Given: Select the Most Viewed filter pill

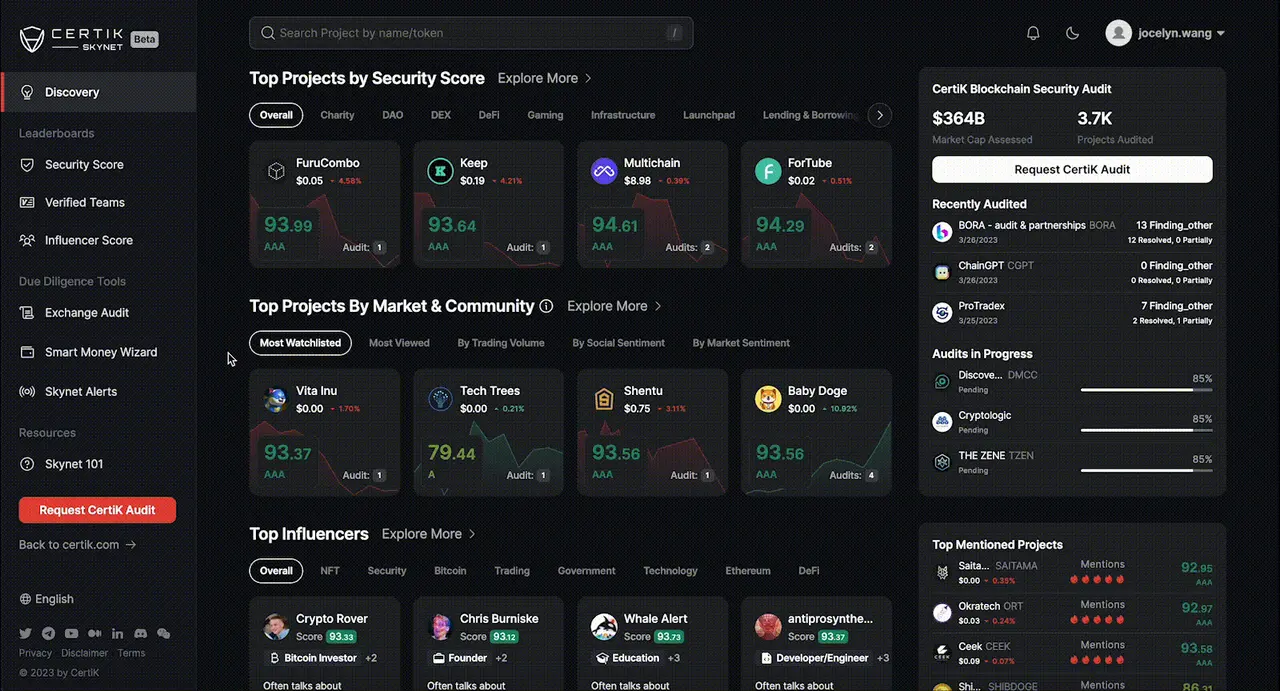Looking at the screenshot, I should (399, 343).
